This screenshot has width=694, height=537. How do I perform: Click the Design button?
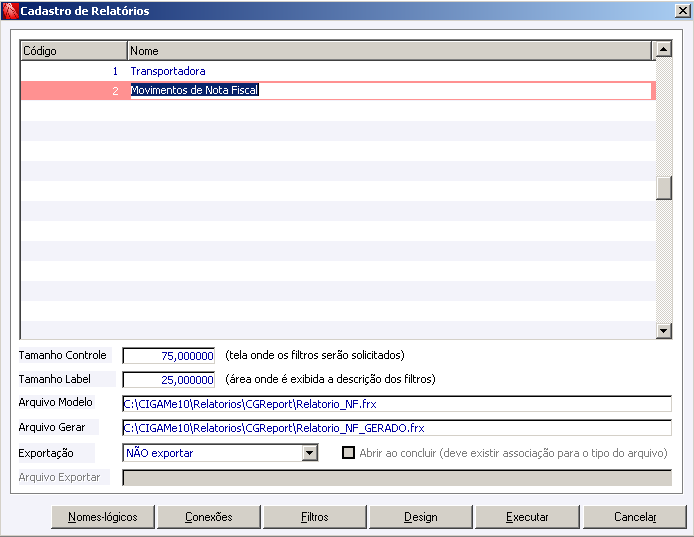point(420,517)
